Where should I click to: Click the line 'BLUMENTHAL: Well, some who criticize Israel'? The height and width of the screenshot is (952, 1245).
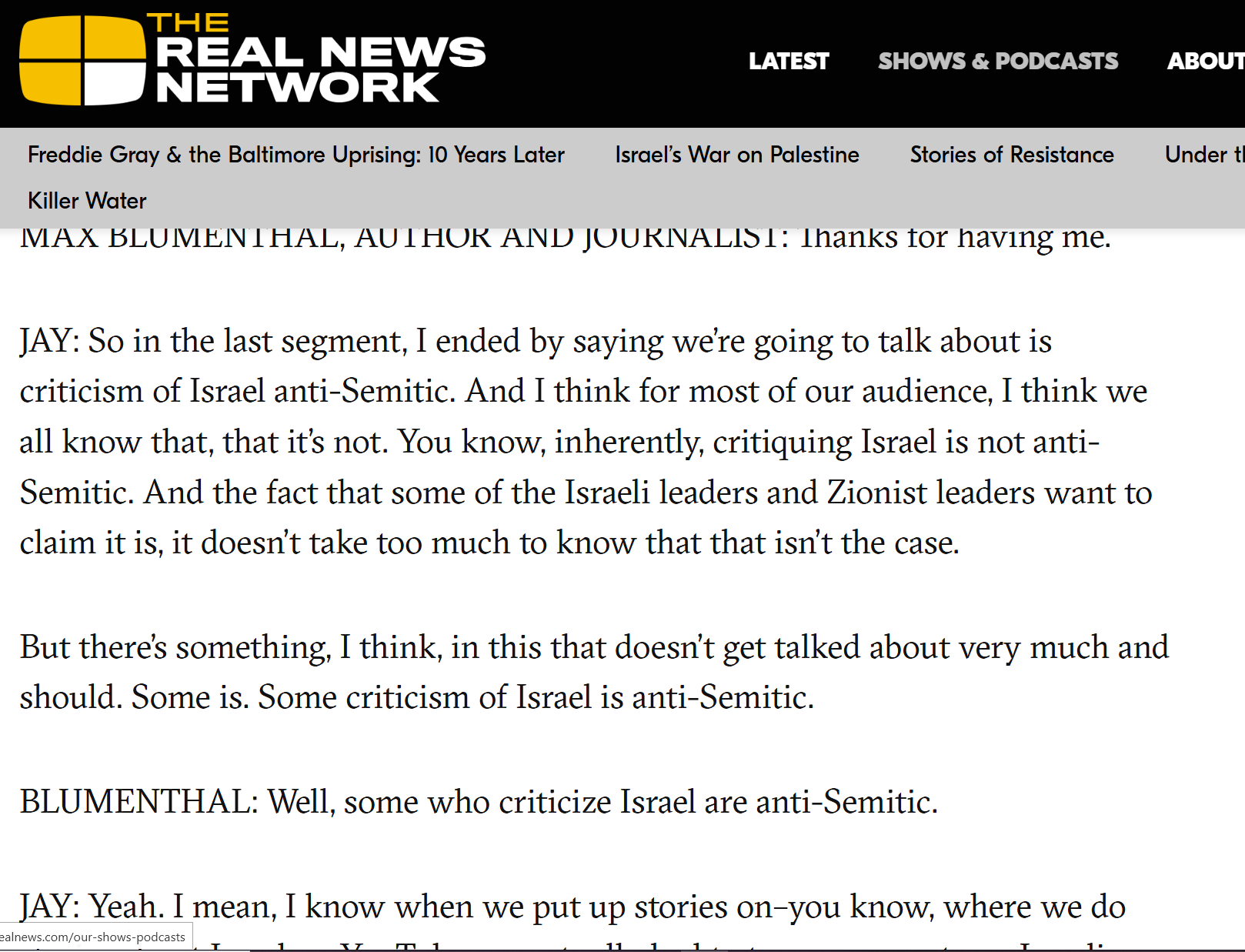click(479, 802)
